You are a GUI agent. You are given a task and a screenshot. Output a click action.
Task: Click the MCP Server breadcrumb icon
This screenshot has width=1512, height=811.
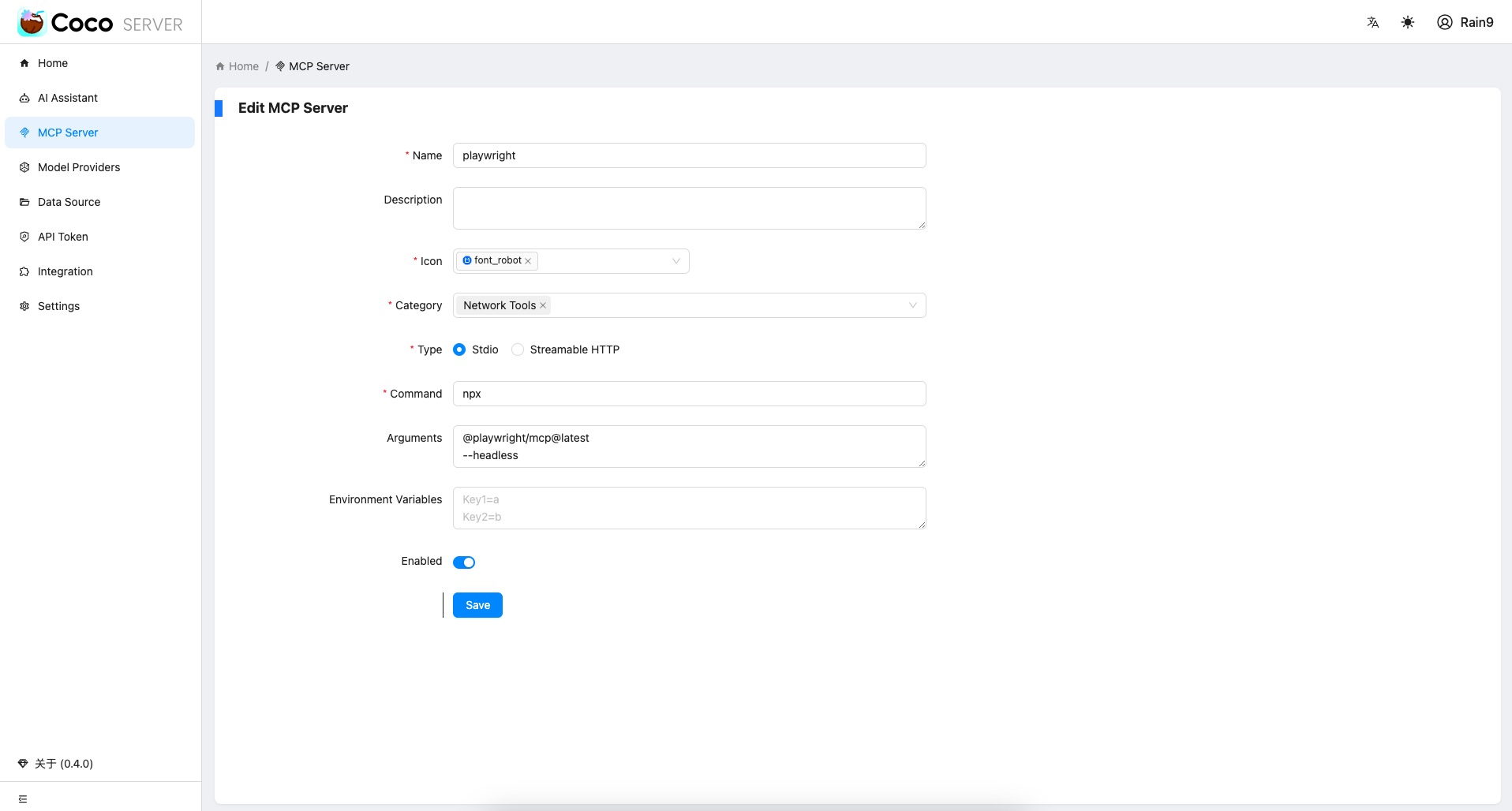(x=280, y=66)
